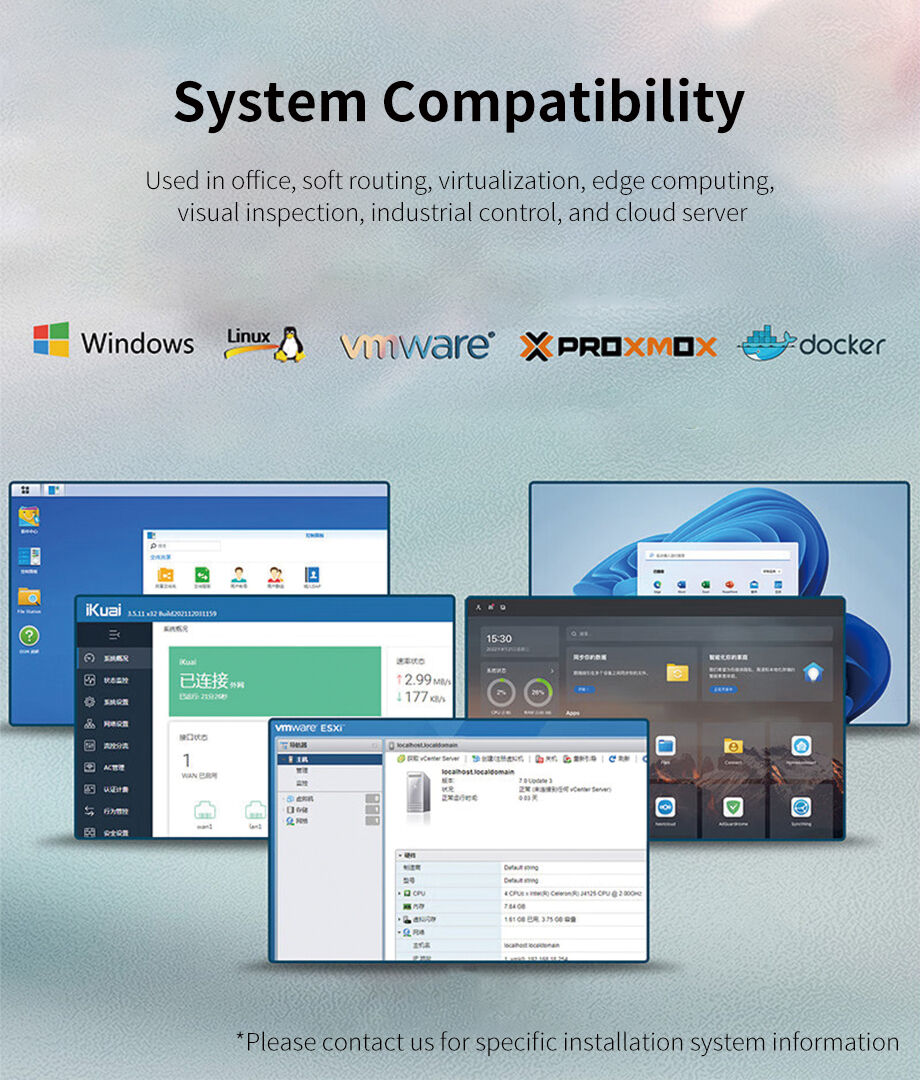Click the refresh button in ESXi toolbar
Image resolution: width=920 pixels, height=1082 pixels.
618,759
